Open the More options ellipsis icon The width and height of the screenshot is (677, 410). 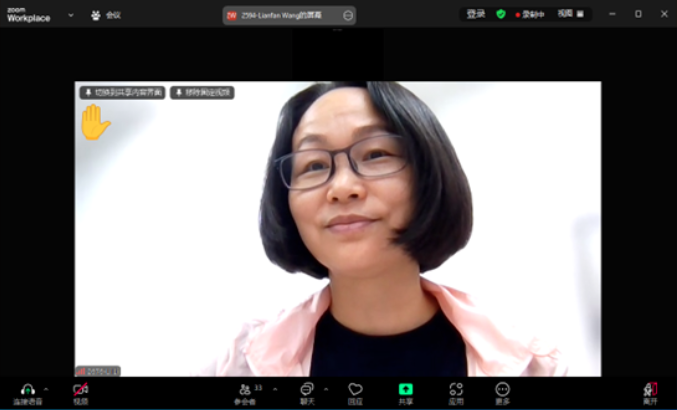point(502,388)
